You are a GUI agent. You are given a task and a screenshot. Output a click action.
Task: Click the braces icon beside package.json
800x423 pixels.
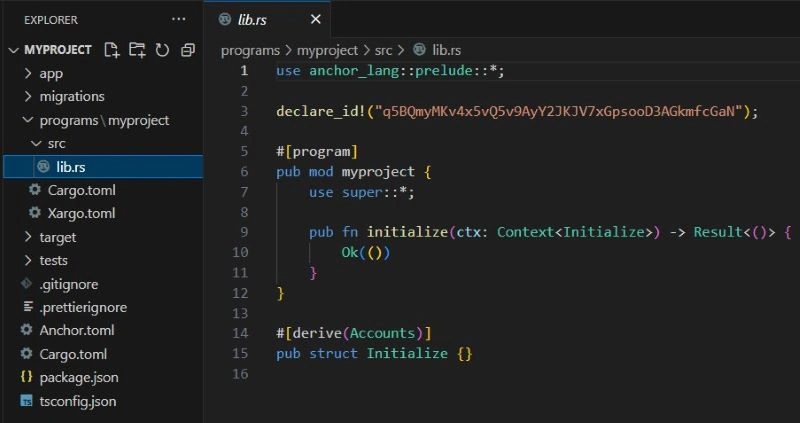(27, 377)
